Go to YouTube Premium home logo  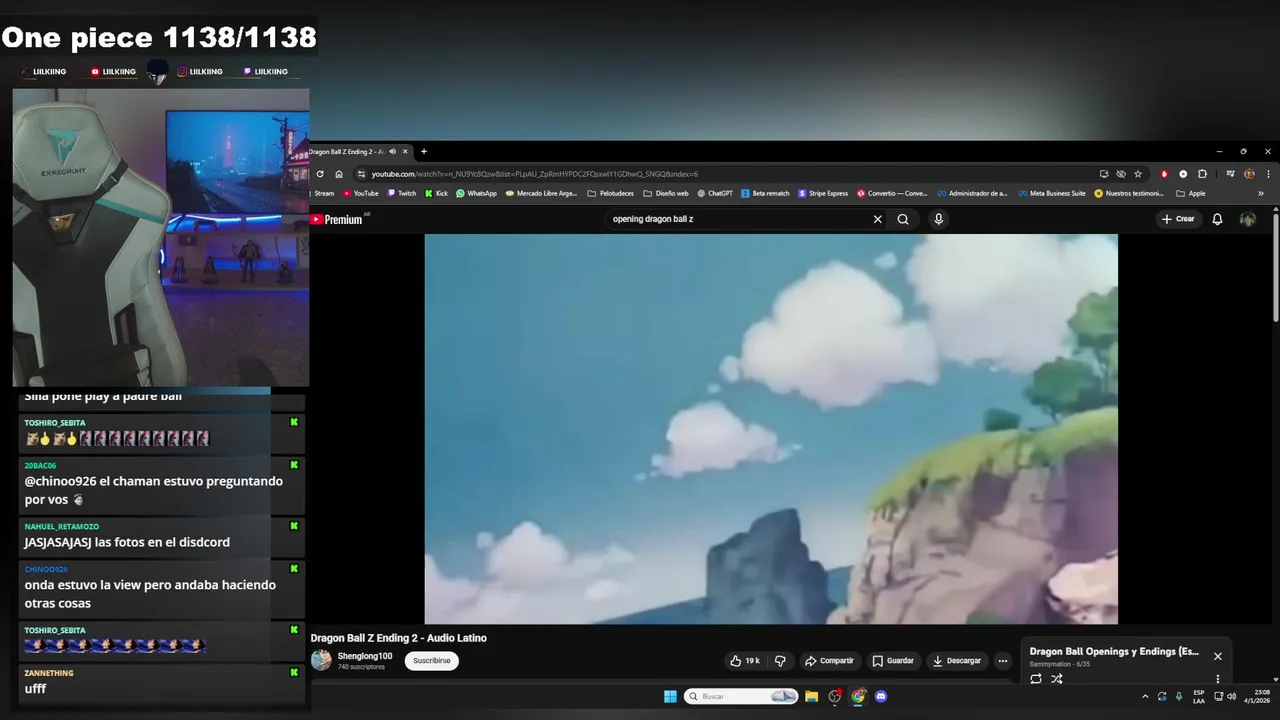click(337, 219)
